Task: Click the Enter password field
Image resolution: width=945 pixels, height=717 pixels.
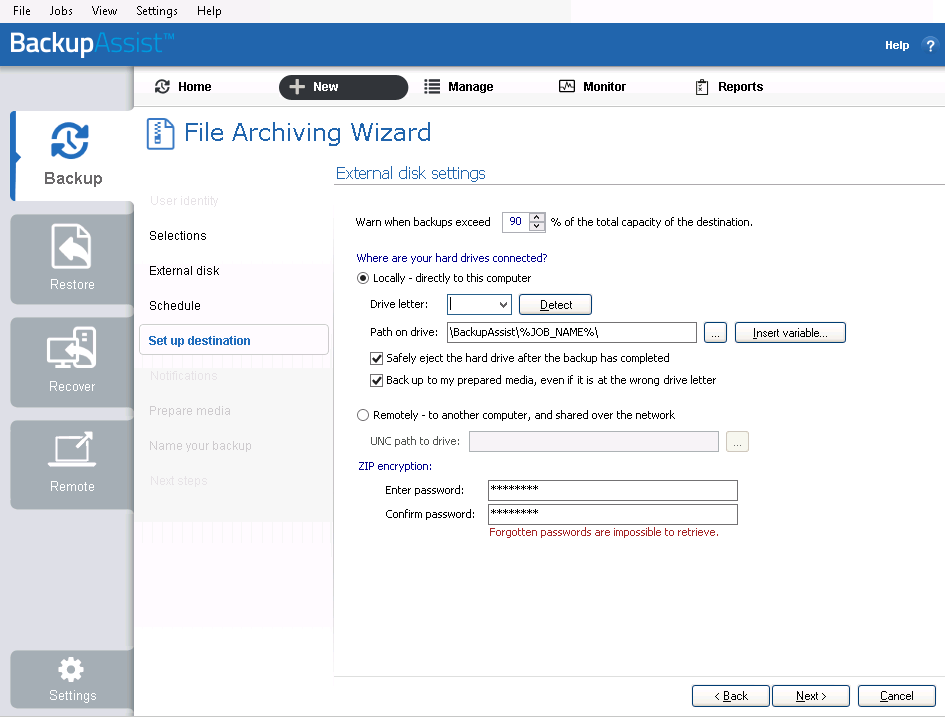Action: coord(612,490)
